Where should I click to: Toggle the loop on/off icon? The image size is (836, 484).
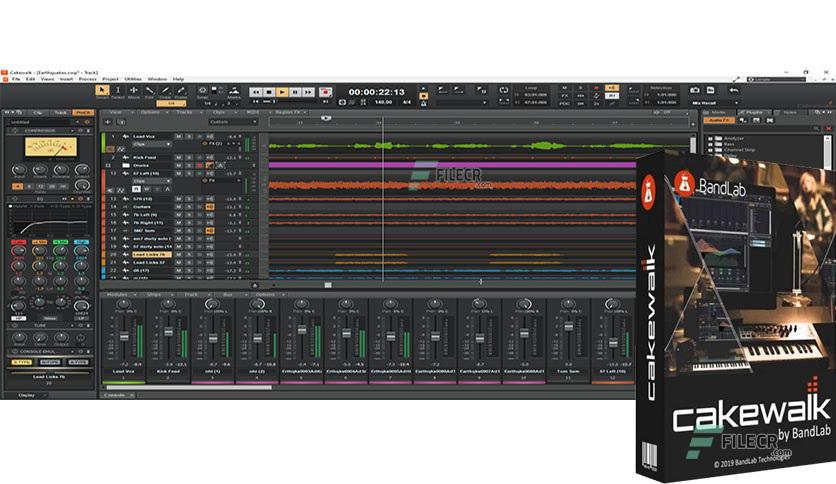(503, 90)
